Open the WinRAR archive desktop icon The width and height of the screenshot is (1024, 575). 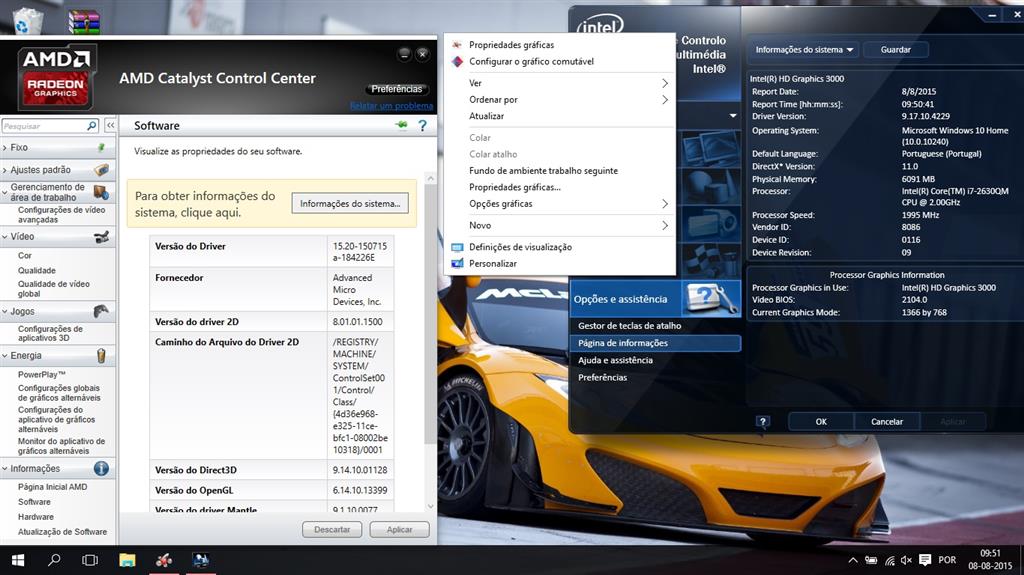coord(84,21)
